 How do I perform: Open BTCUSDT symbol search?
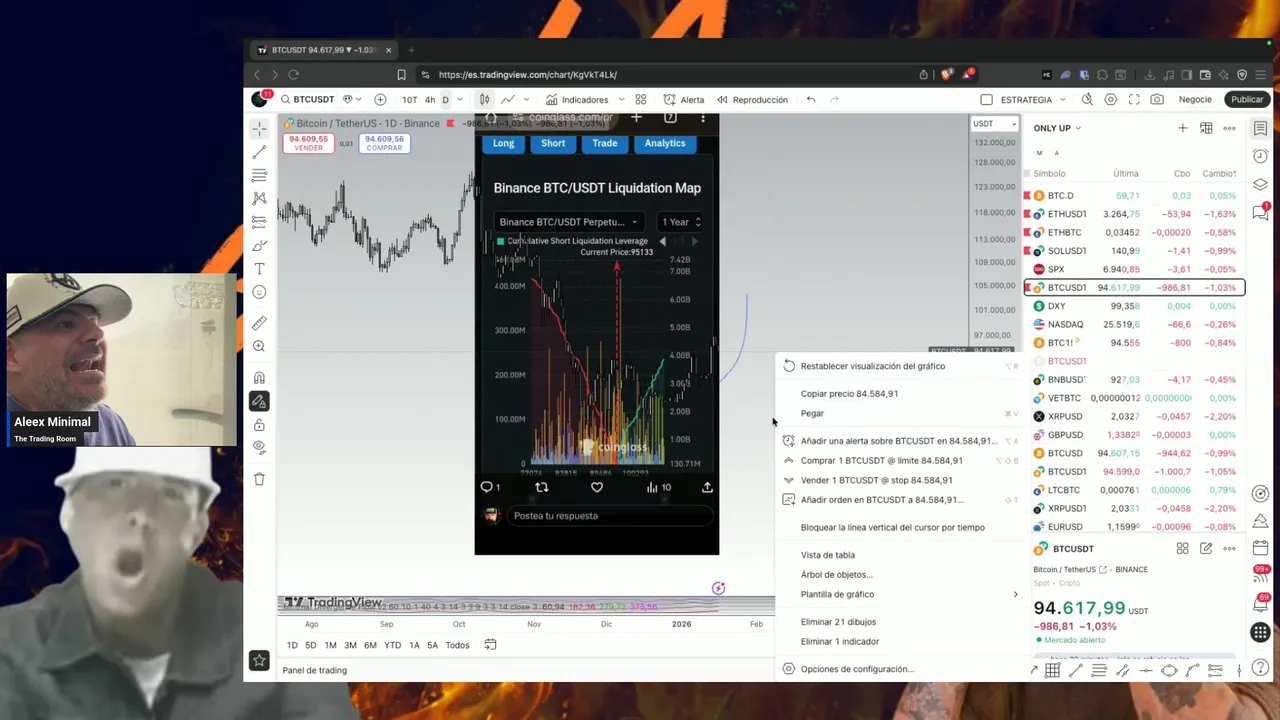coord(307,99)
